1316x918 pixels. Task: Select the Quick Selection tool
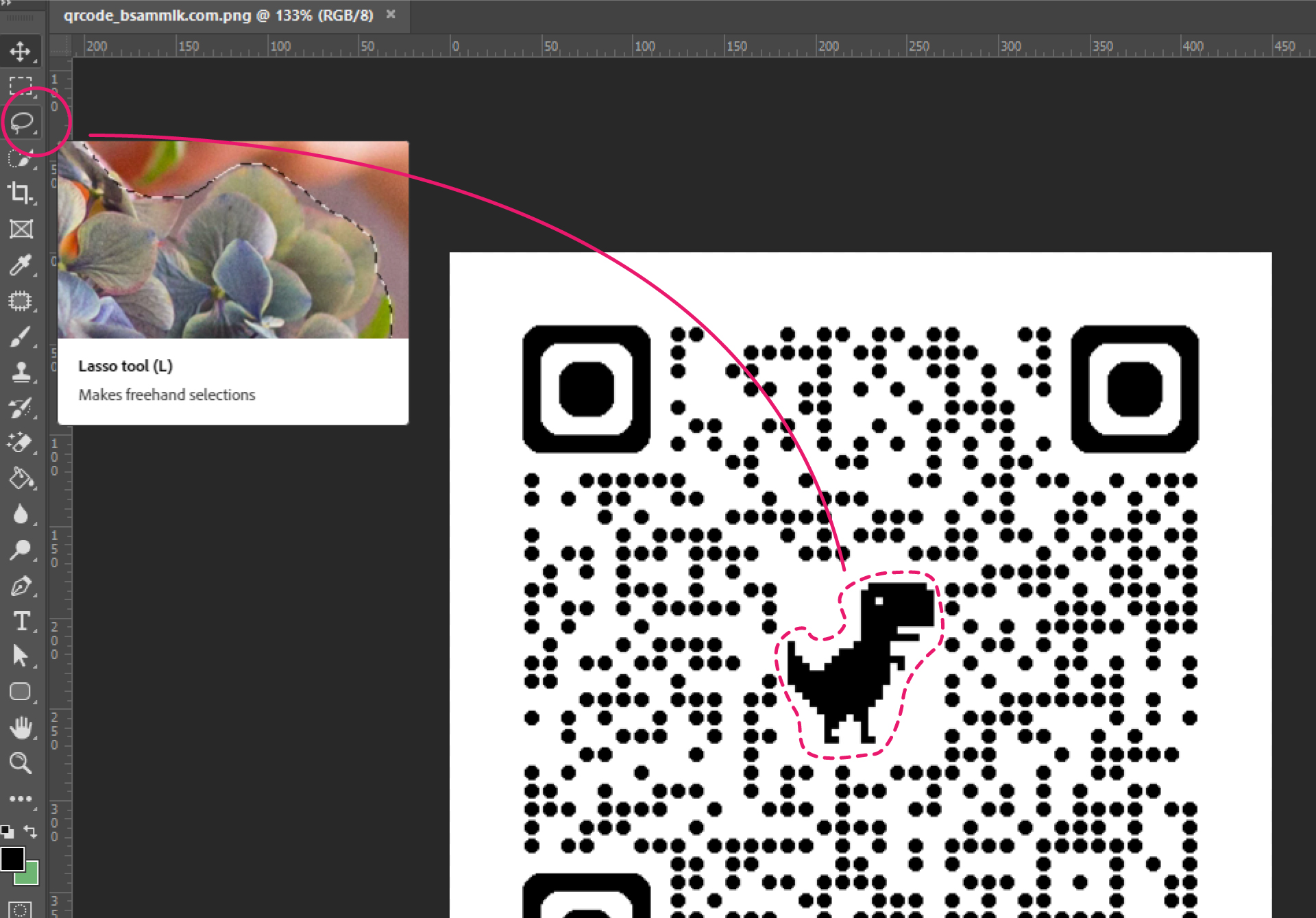coord(21,158)
